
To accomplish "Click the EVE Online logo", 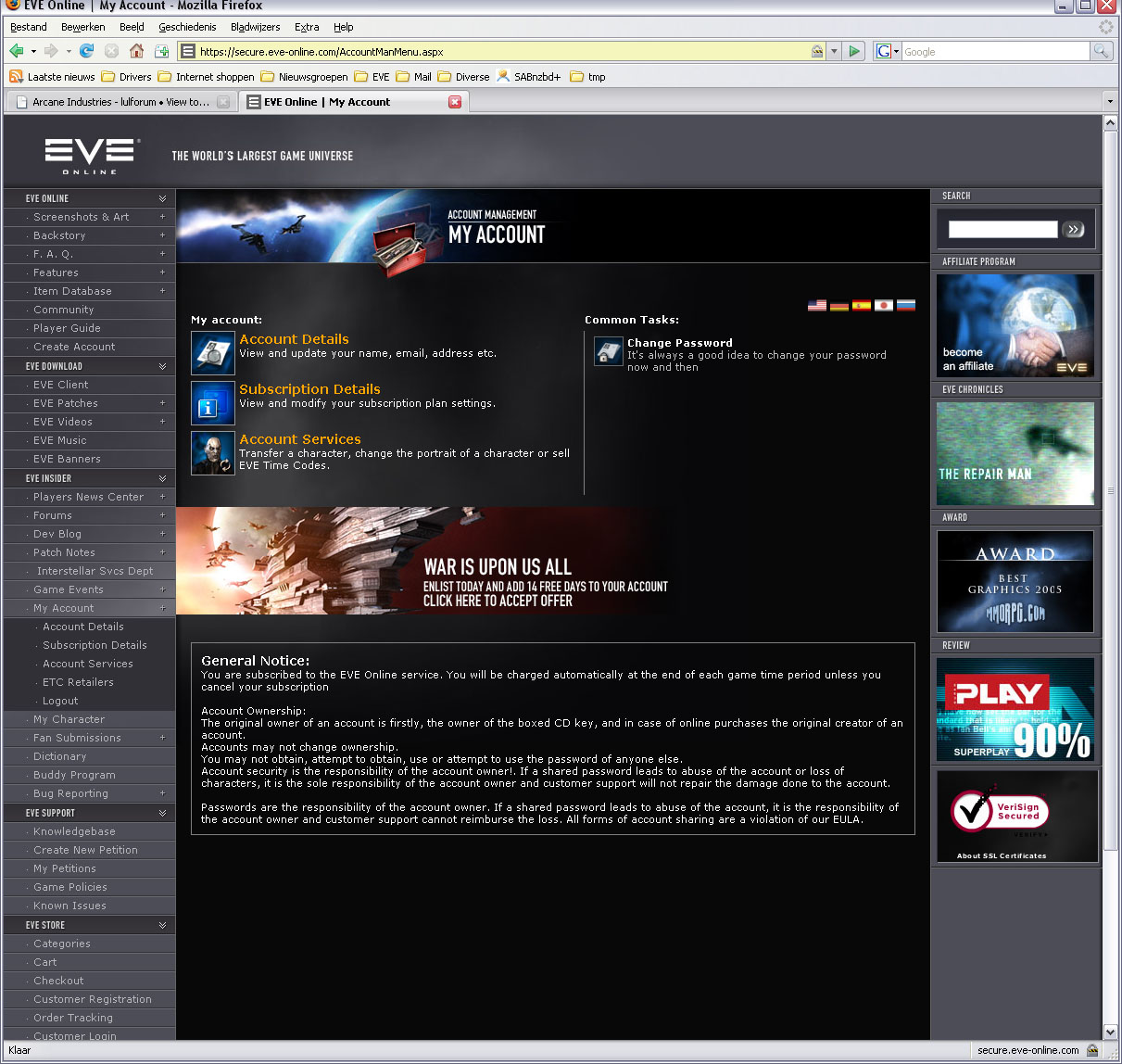I will (91, 156).
